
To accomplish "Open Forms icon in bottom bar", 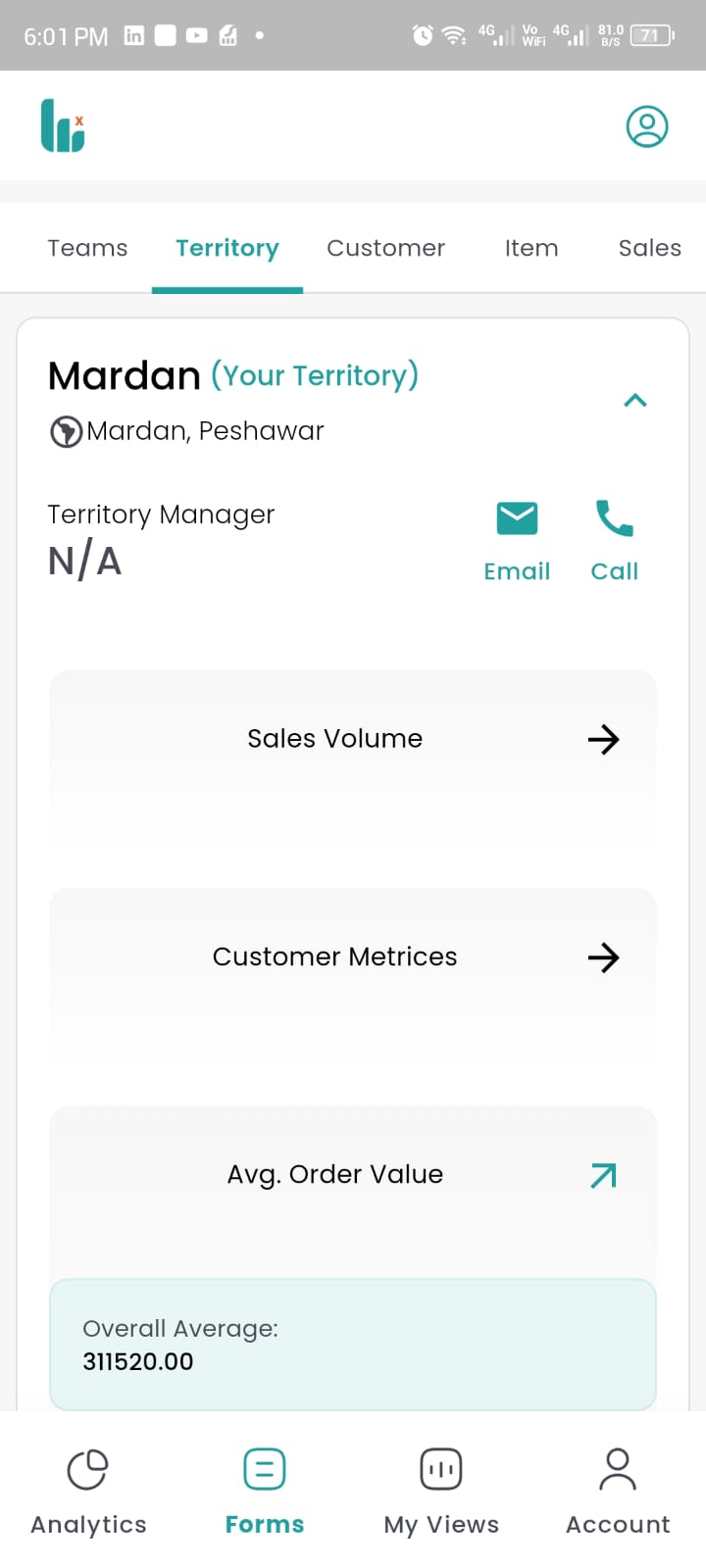I will [265, 1469].
